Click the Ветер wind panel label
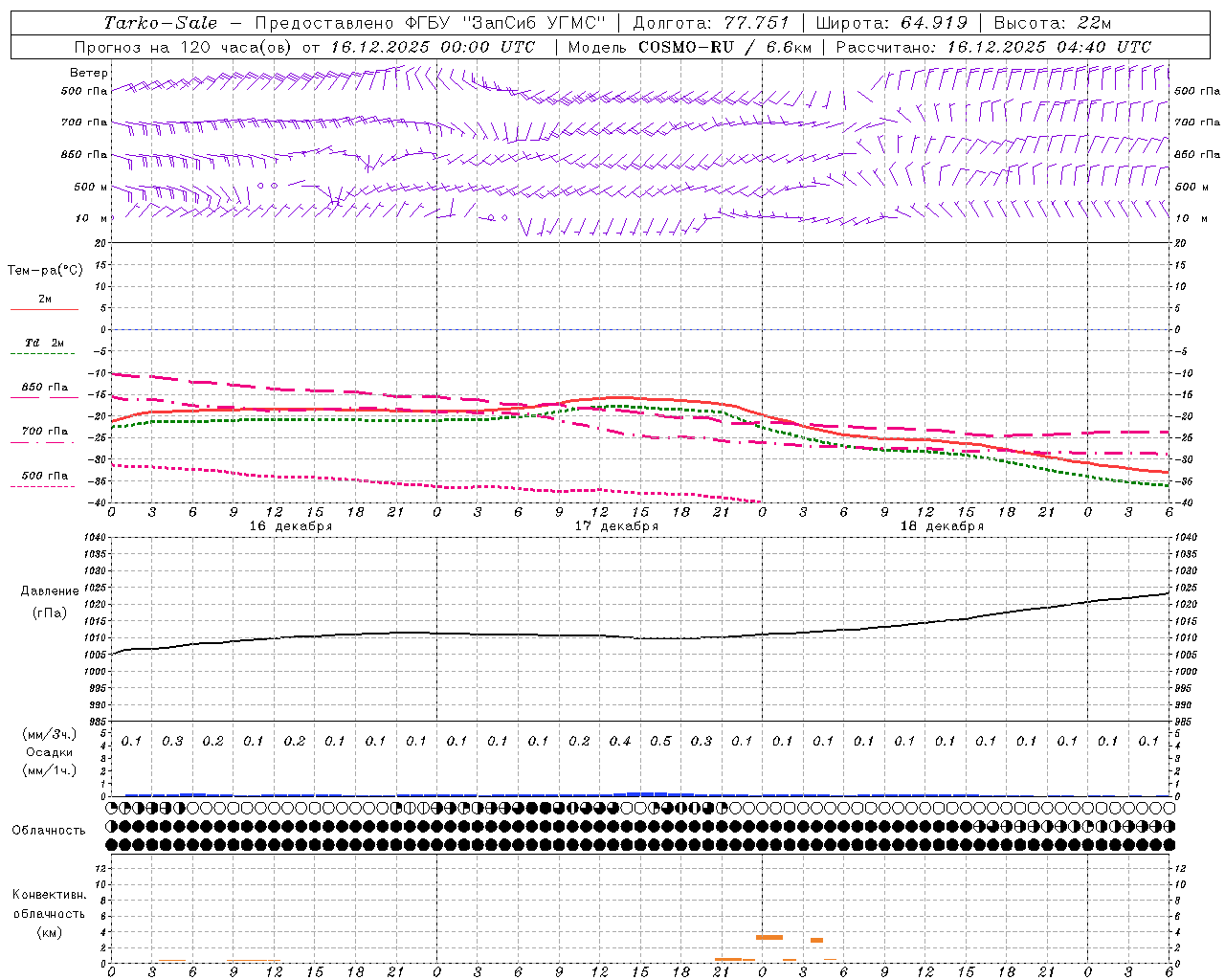This screenshot has height=980, width=1225. click(x=89, y=73)
